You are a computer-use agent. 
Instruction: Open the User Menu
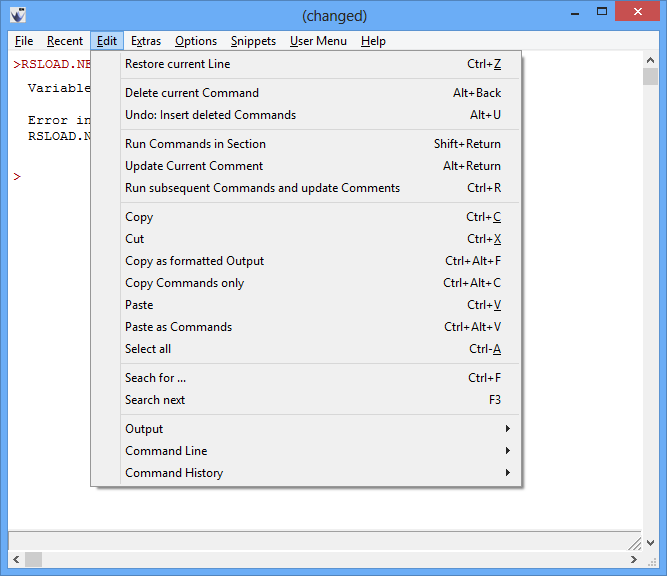click(318, 41)
